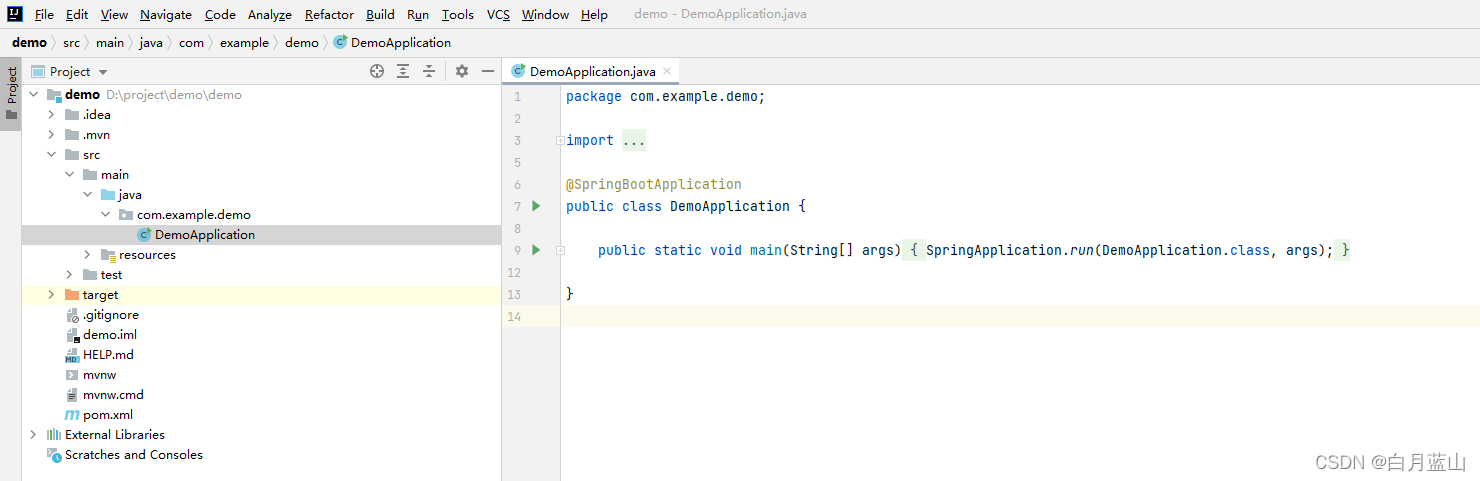1480x481 pixels.
Task: Expand the .mvn folder
Action: tap(51, 135)
